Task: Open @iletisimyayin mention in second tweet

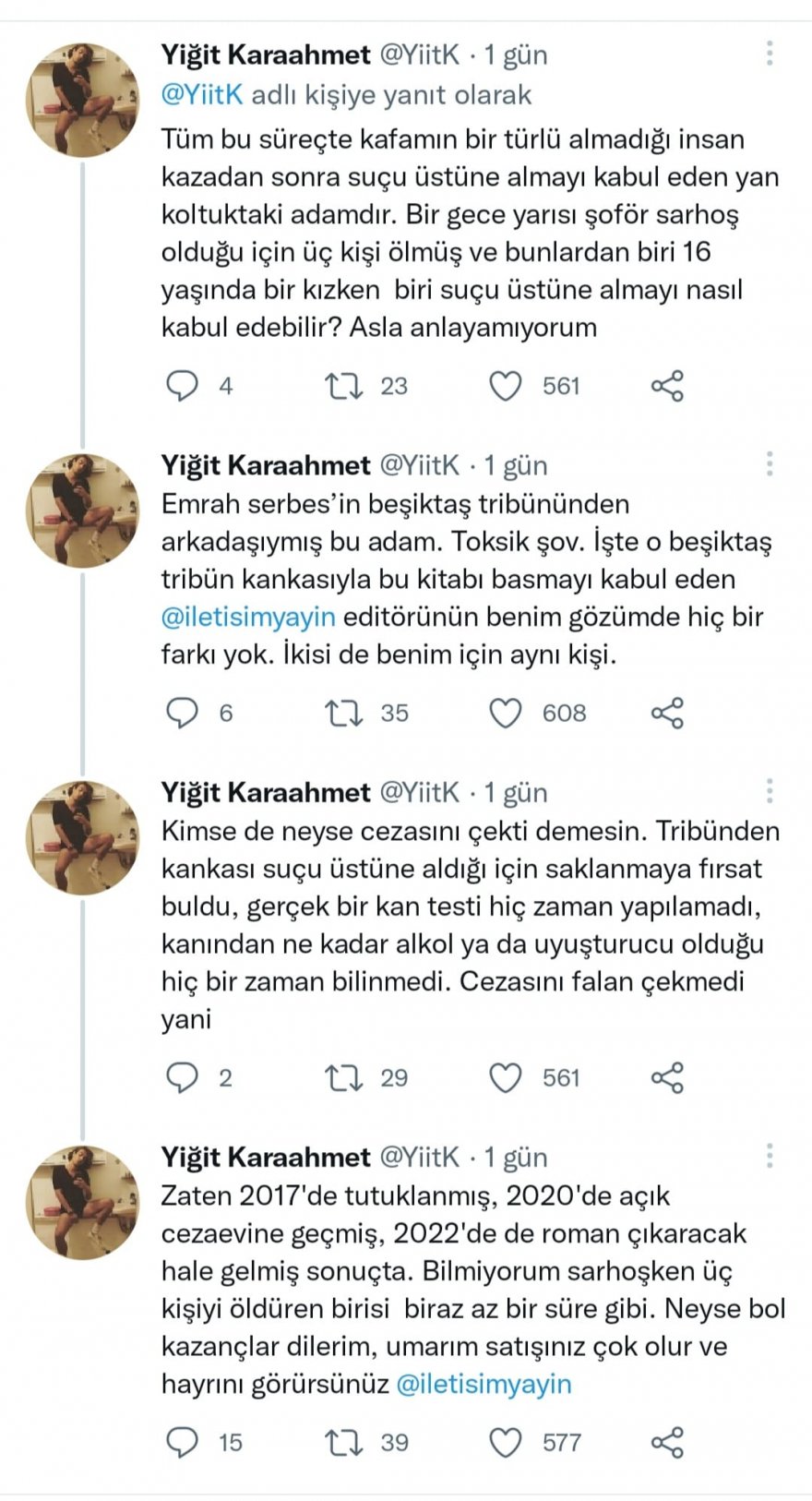Action: 248,617
